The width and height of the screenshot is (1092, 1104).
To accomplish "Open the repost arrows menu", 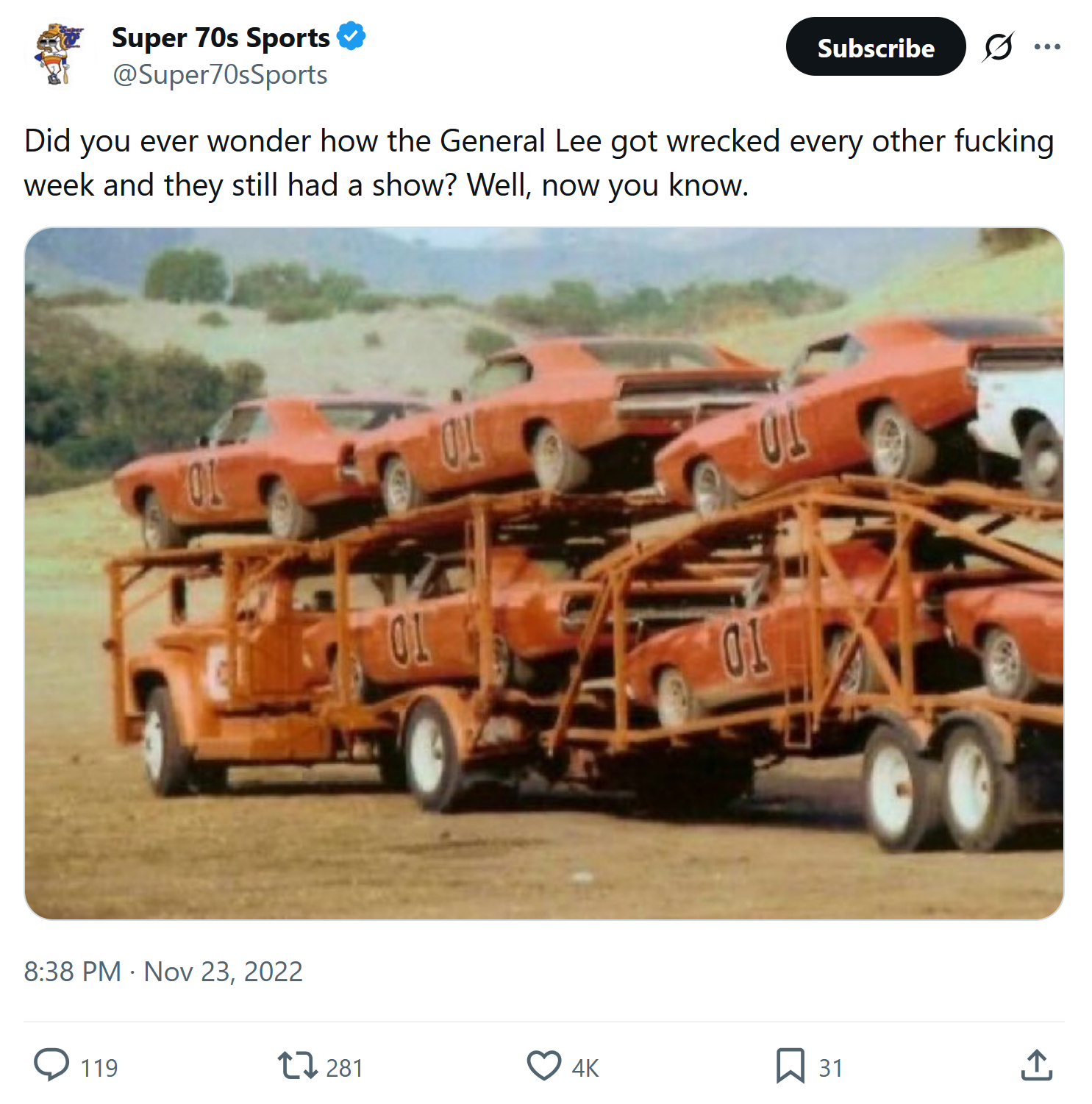I will coord(296,1065).
